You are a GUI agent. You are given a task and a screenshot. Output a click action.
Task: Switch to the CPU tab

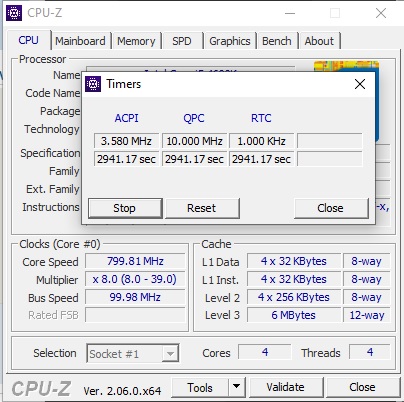29,40
